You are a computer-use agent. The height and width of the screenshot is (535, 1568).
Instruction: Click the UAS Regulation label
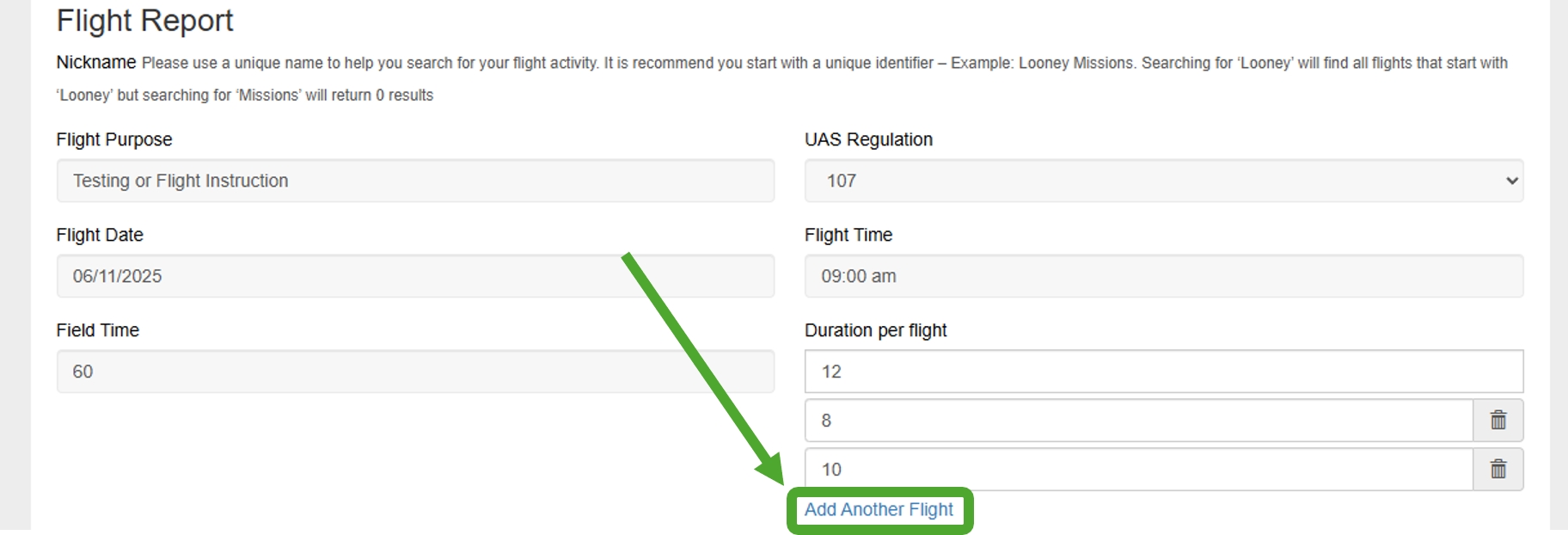(868, 139)
